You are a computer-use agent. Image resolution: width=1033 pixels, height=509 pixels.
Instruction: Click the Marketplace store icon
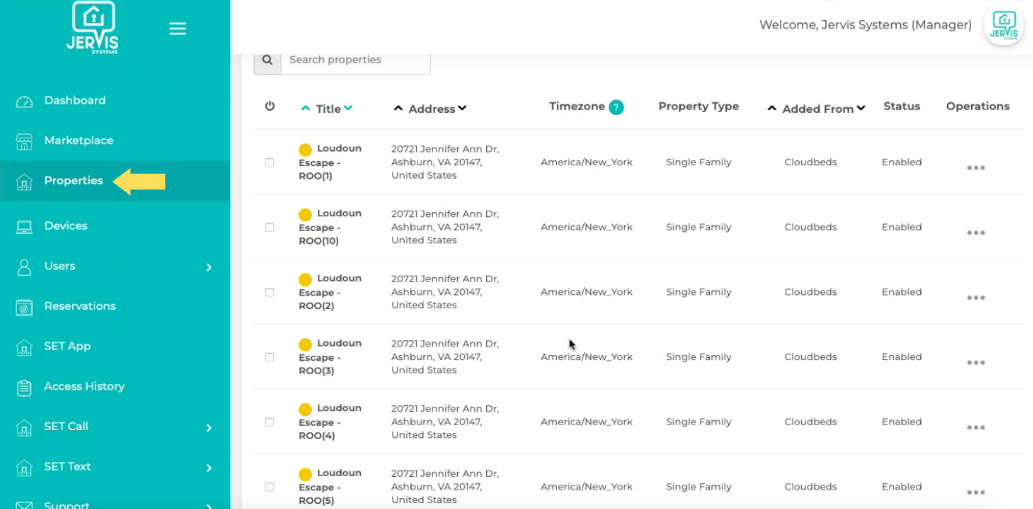click(x=25, y=141)
